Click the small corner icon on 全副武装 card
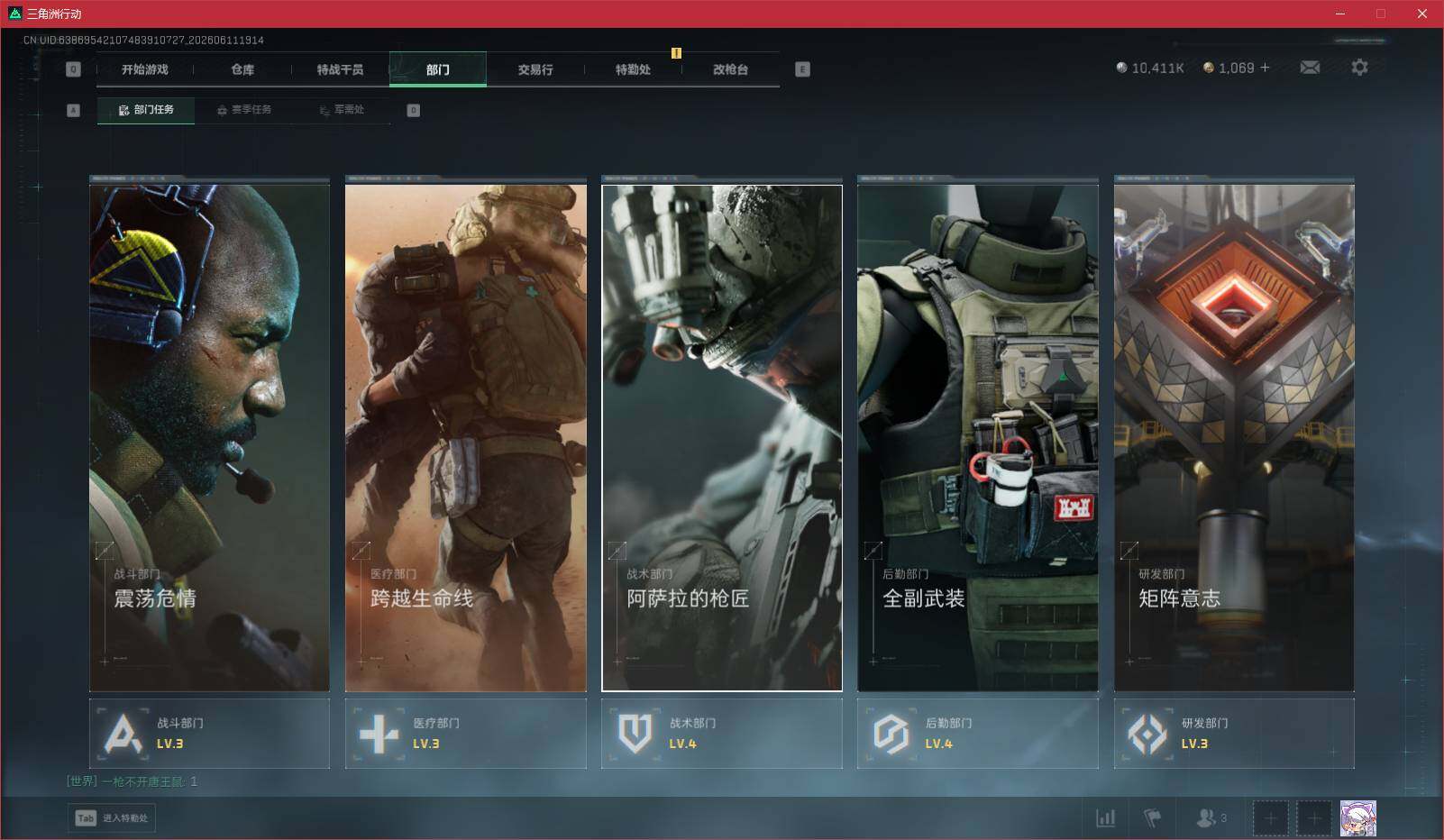This screenshot has width=1444, height=840. pyautogui.click(x=873, y=550)
